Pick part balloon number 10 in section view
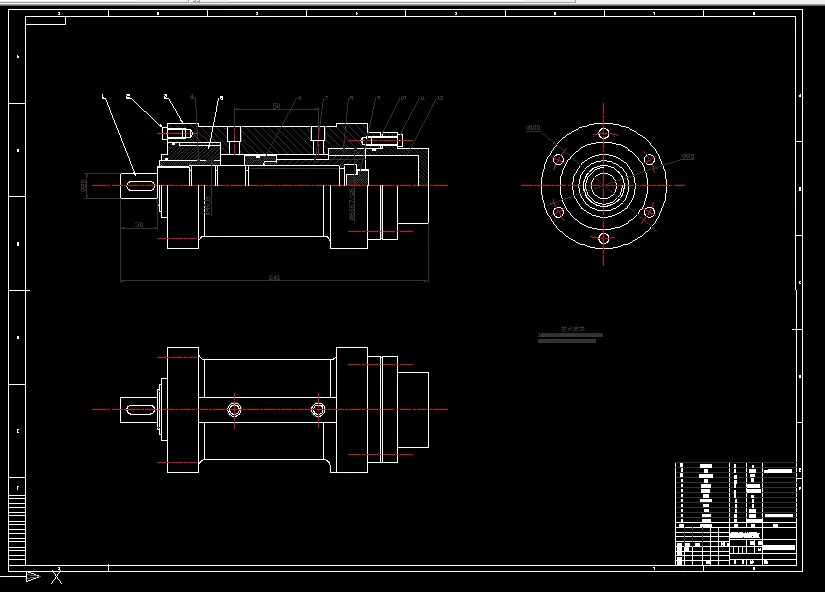This screenshot has height=592, width=825. (403, 98)
